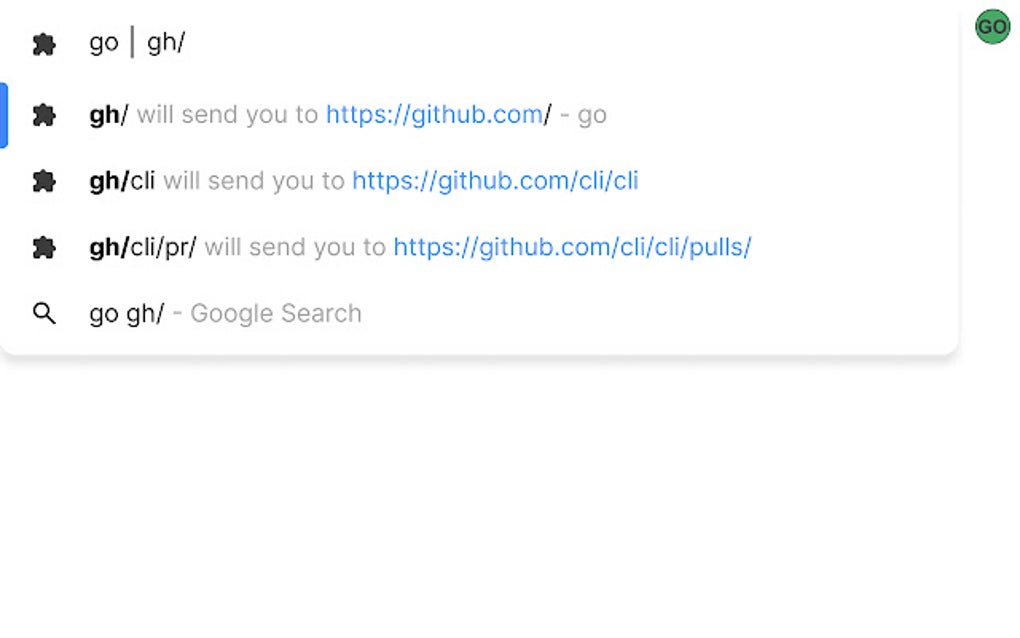Viewport: 1020px width, 638px height.
Task: Click the 'go' keyword label in the address bar
Action: tap(104, 43)
